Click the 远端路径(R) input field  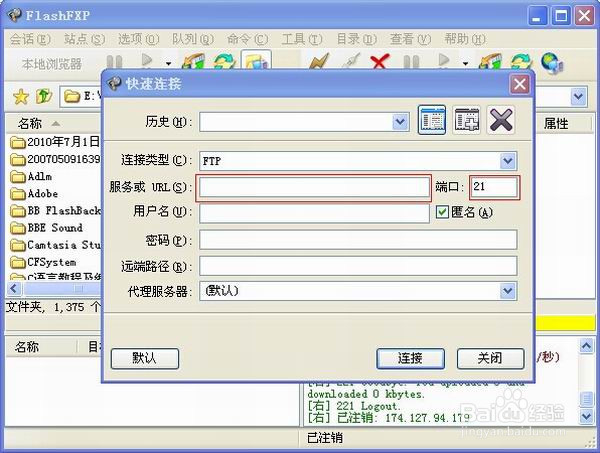pos(358,266)
